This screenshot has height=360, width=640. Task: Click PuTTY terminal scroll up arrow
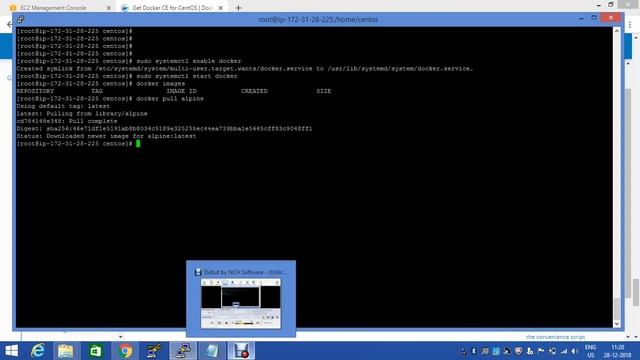(x=617, y=31)
